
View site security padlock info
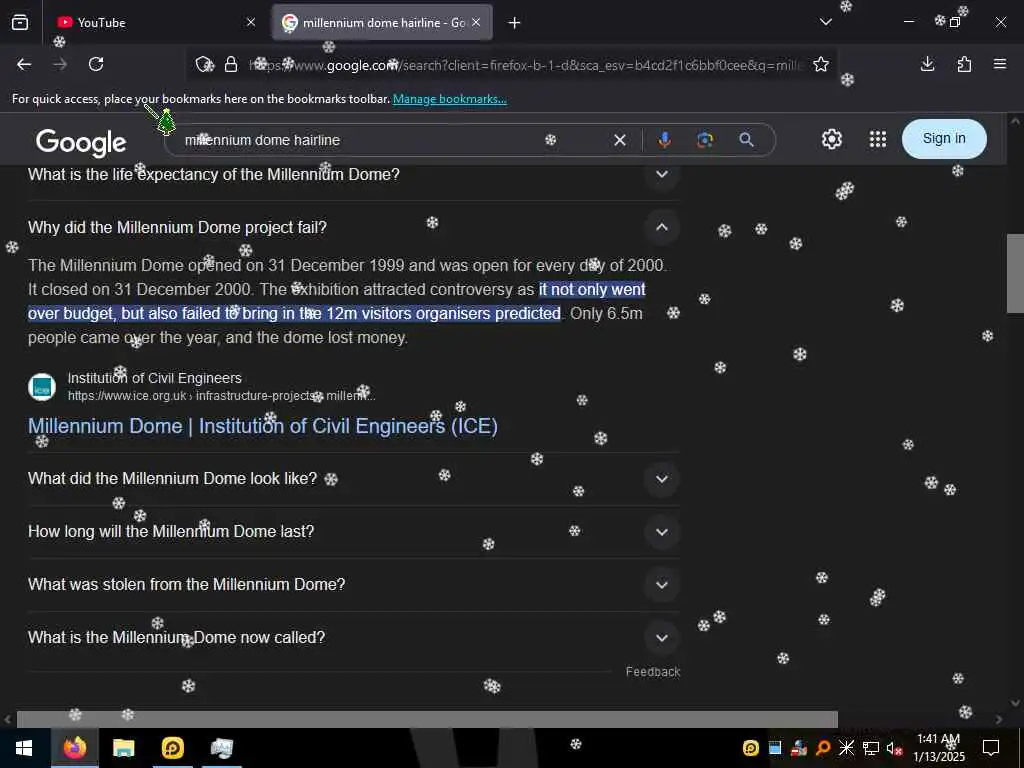231,64
